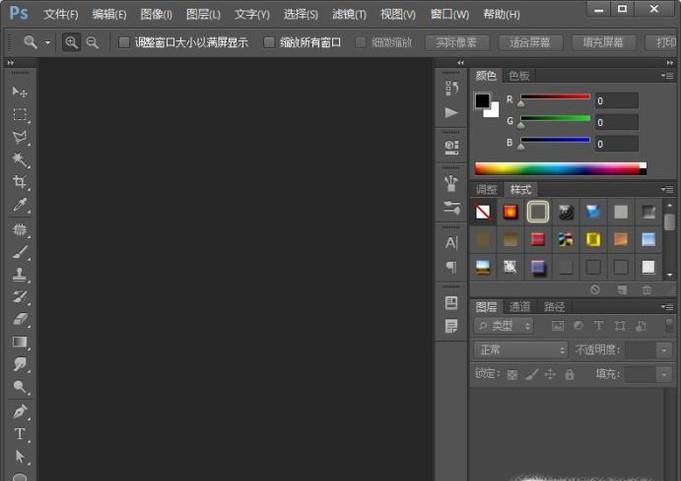Switch to the 调整 tab
This screenshot has width=681, height=481.
[486, 189]
